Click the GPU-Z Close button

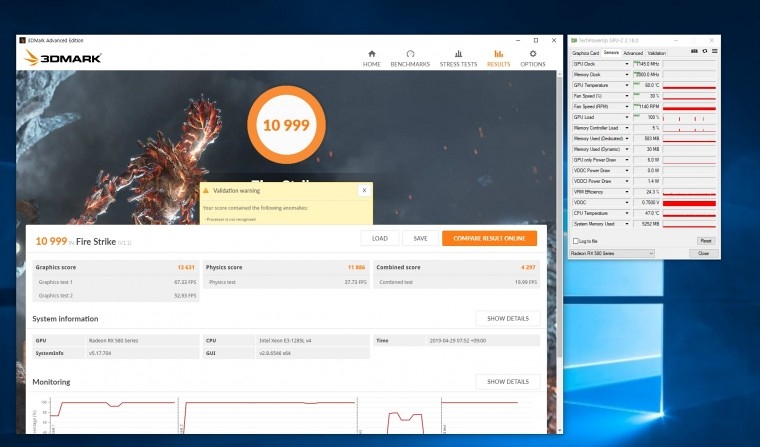tap(703, 253)
